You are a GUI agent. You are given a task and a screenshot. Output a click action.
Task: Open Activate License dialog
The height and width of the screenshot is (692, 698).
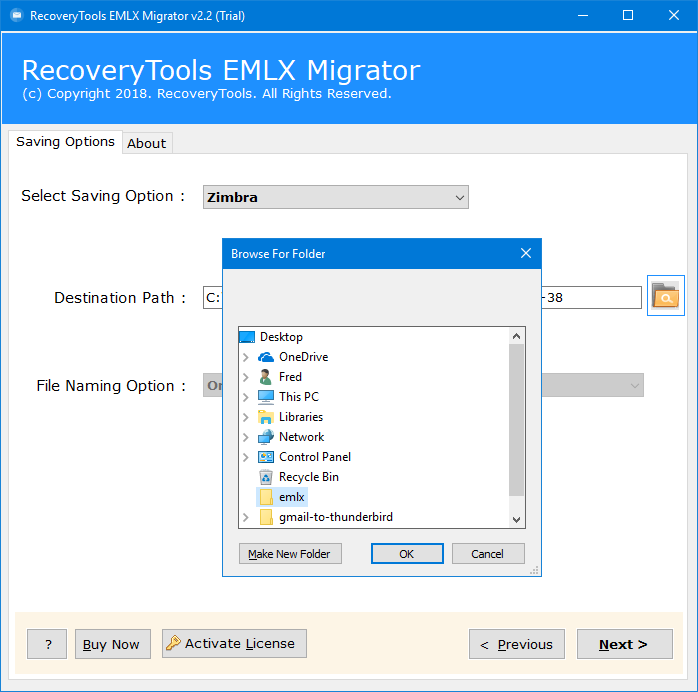tap(234, 643)
